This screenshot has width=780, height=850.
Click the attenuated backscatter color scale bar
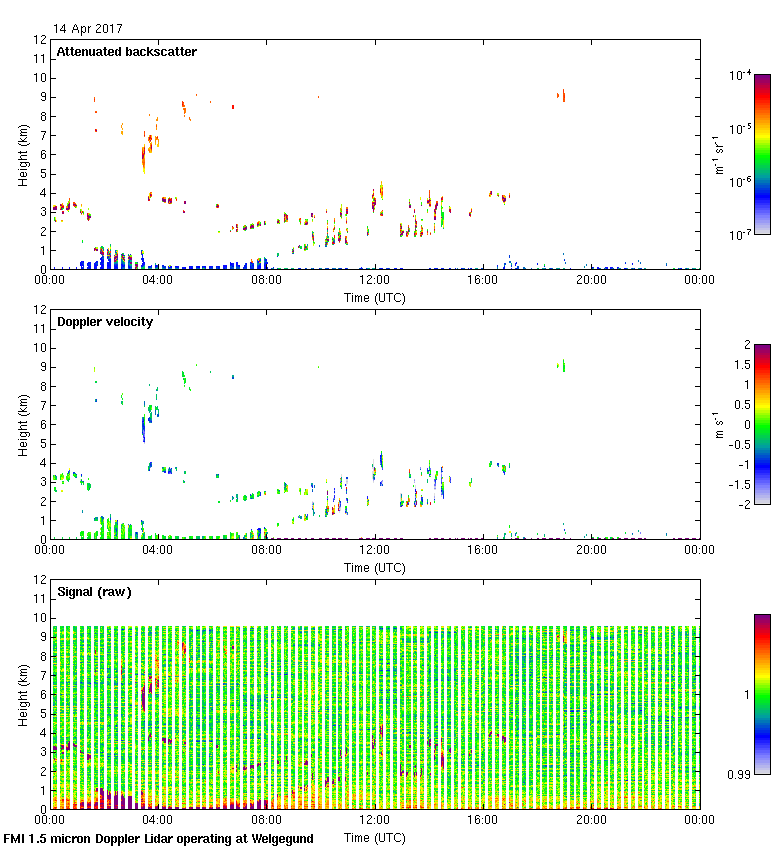pyautogui.click(x=762, y=154)
